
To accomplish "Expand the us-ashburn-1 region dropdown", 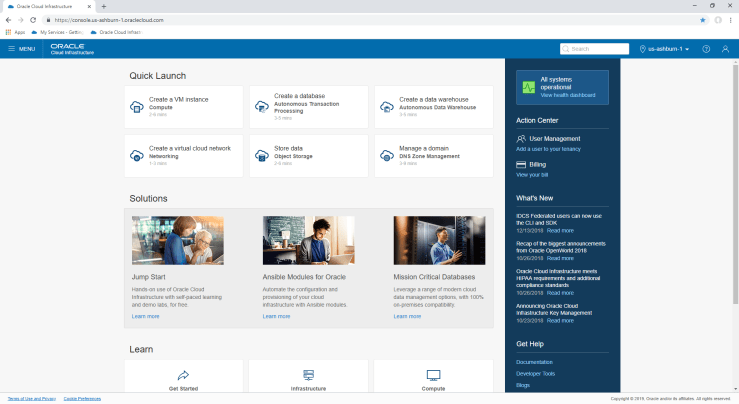I will tap(664, 49).
